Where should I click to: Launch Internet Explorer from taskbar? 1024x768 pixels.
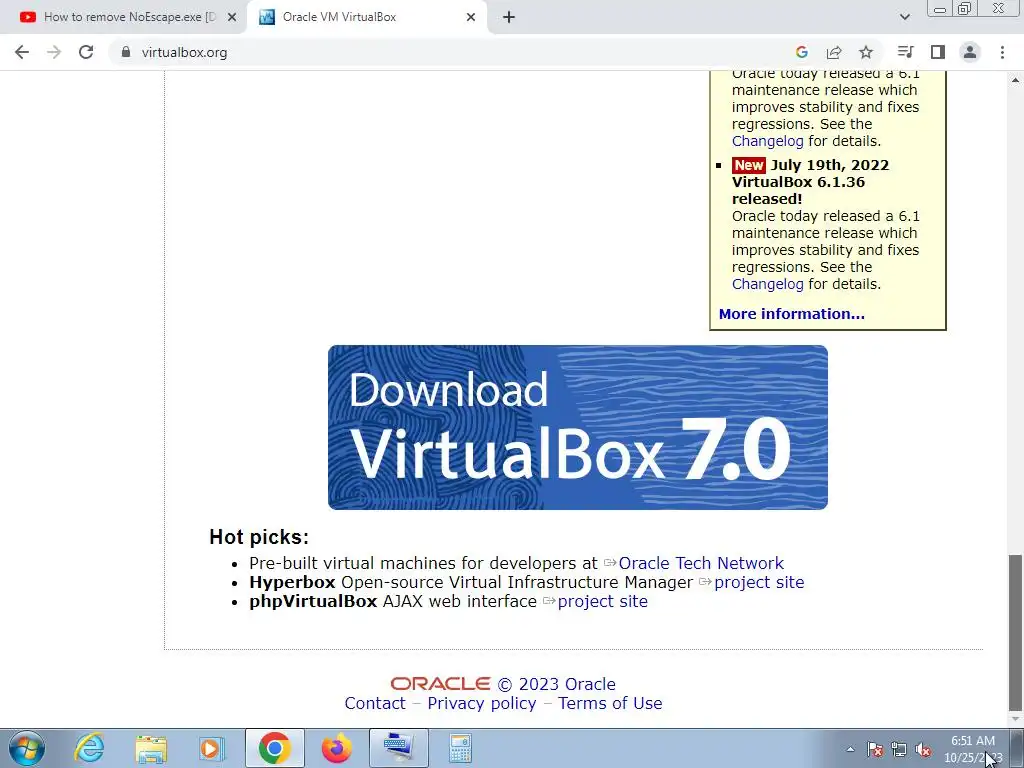(89, 748)
